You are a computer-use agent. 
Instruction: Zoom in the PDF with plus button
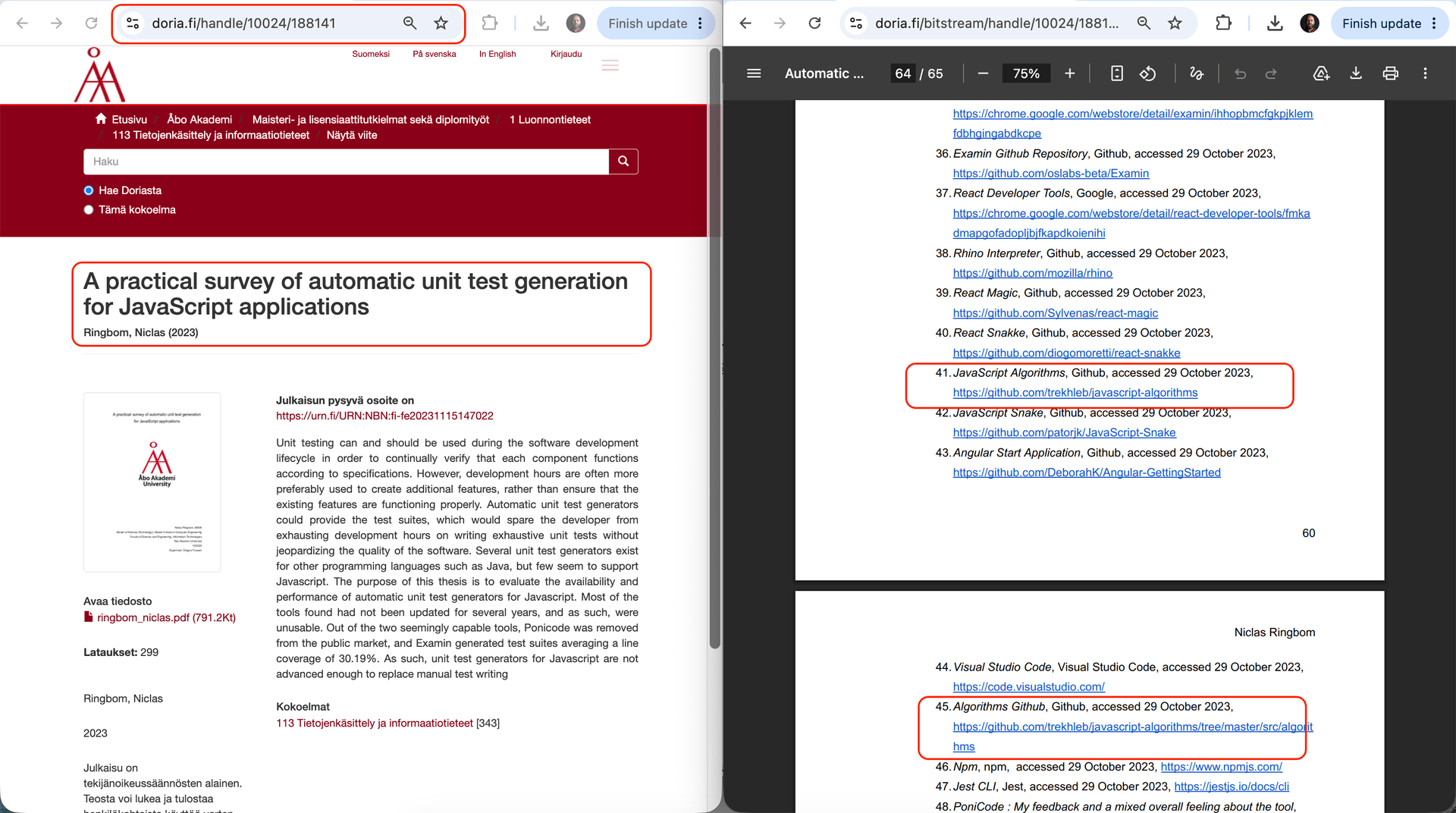(1069, 73)
